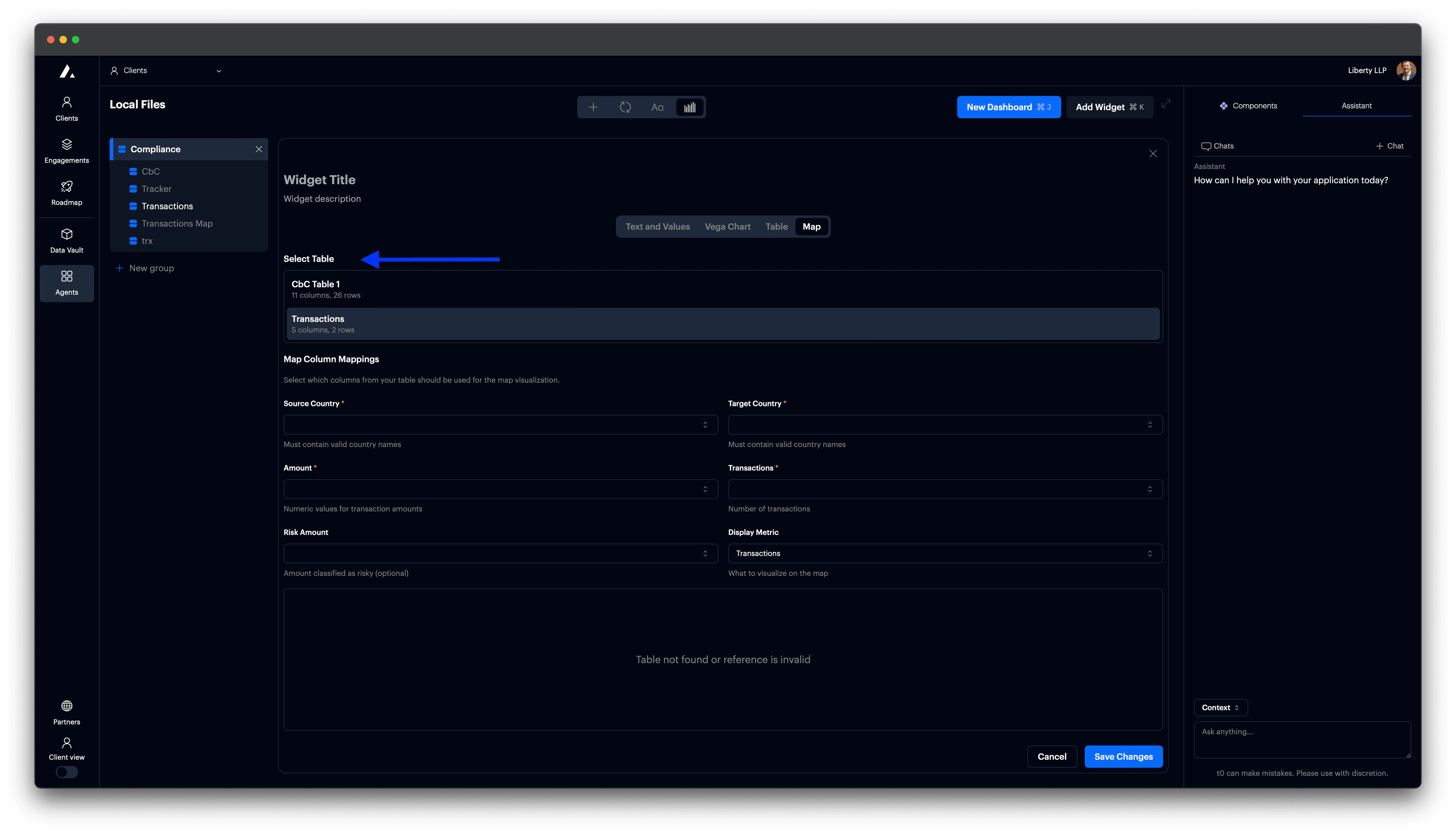1456x834 pixels.
Task: Switch to the Components tab
Action: pos(1249,105)
